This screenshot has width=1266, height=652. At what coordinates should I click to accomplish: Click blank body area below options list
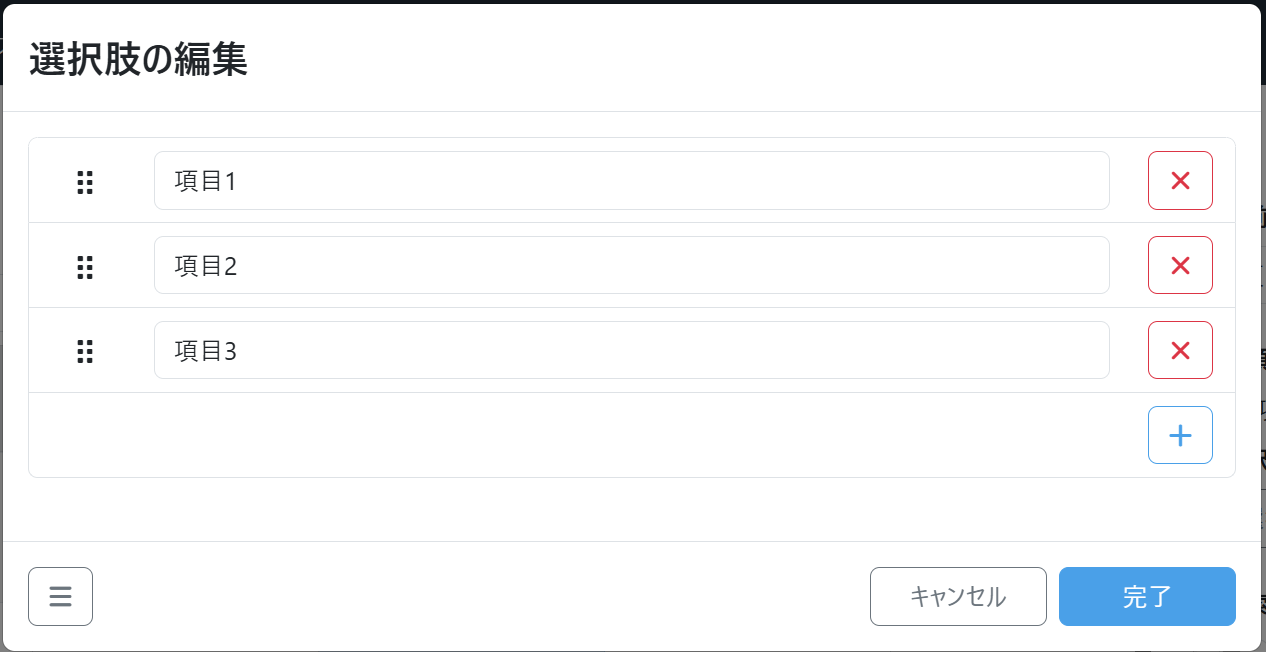point(632,509)
